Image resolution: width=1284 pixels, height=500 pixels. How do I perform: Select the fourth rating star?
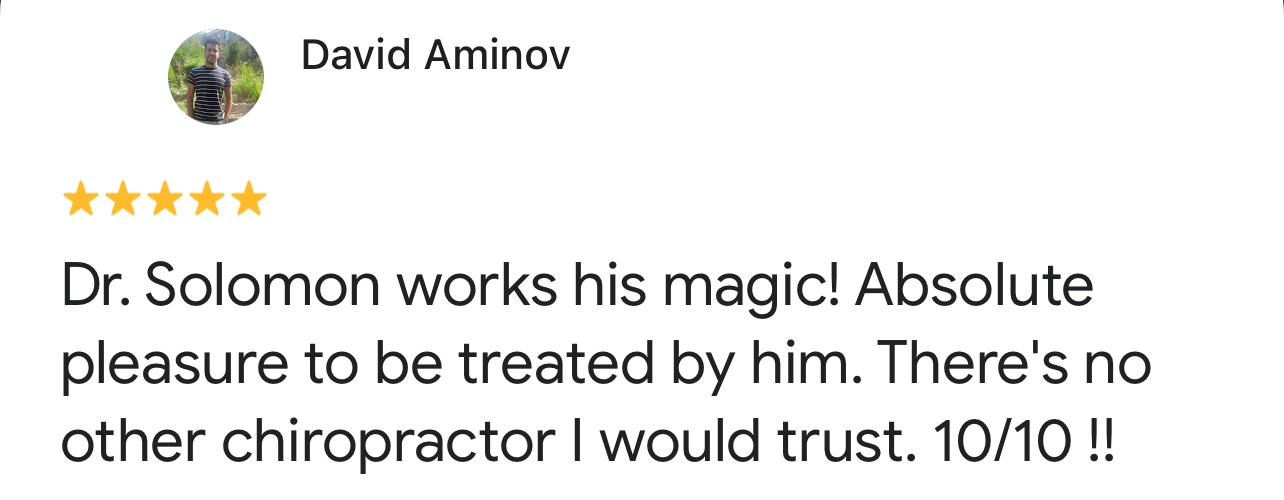[206, 200]
